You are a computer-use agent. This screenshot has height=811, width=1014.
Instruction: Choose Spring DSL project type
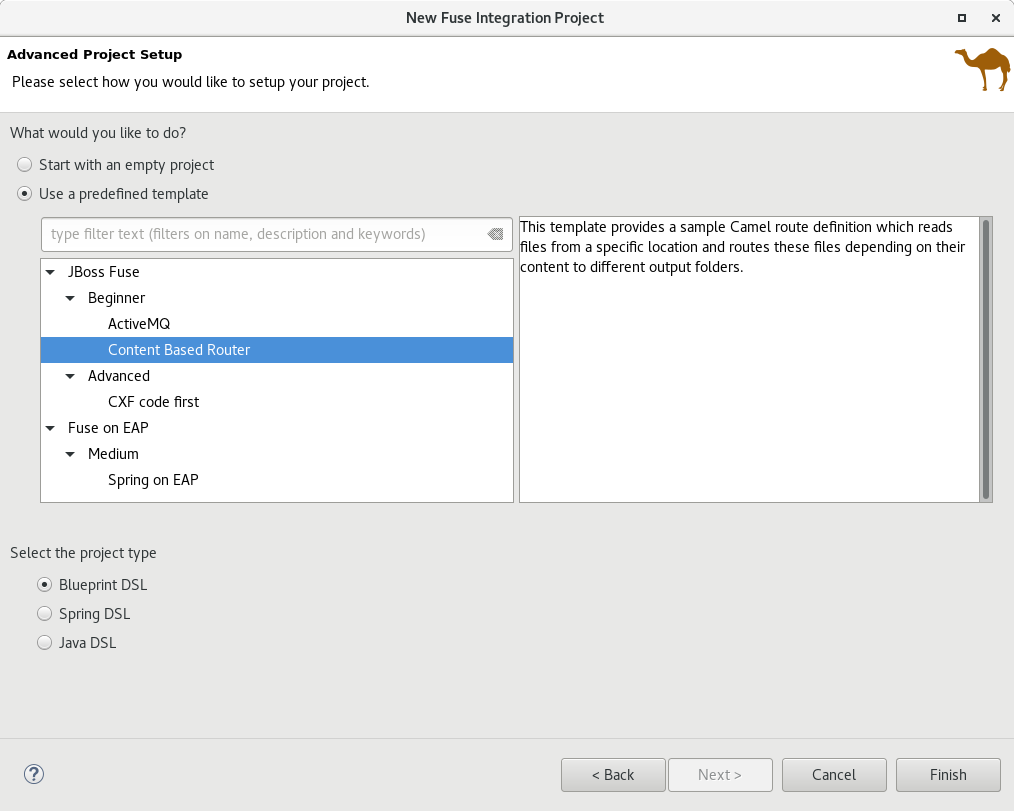click(x=44, y=614)
